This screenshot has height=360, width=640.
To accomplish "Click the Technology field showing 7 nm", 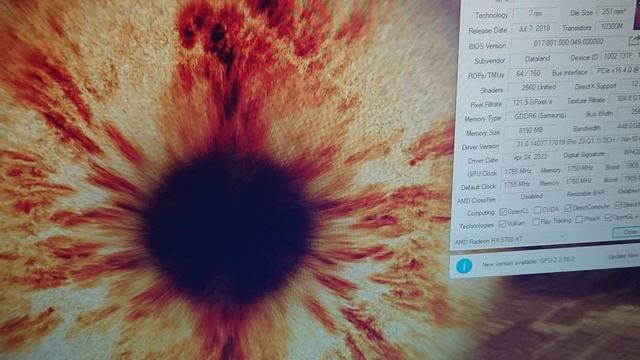I will [535, 13].
